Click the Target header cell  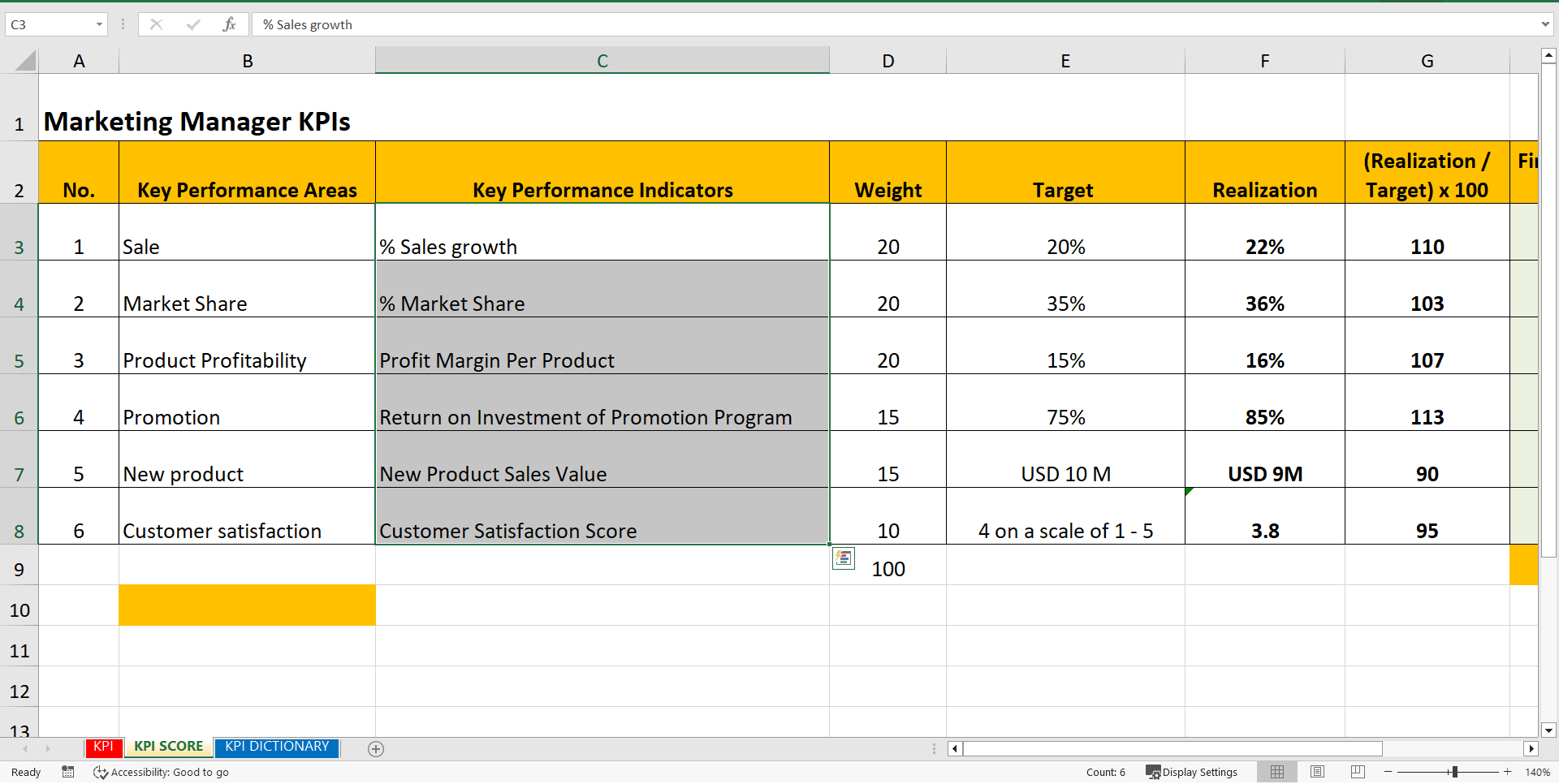tap(1065, 172)
